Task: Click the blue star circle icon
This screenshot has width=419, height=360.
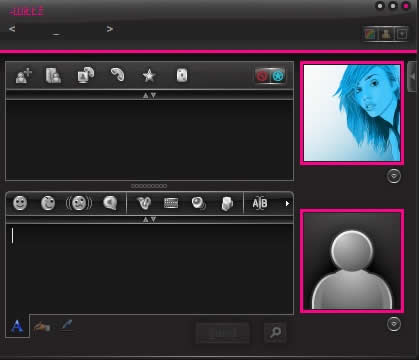Action: [x=278, y=76]
